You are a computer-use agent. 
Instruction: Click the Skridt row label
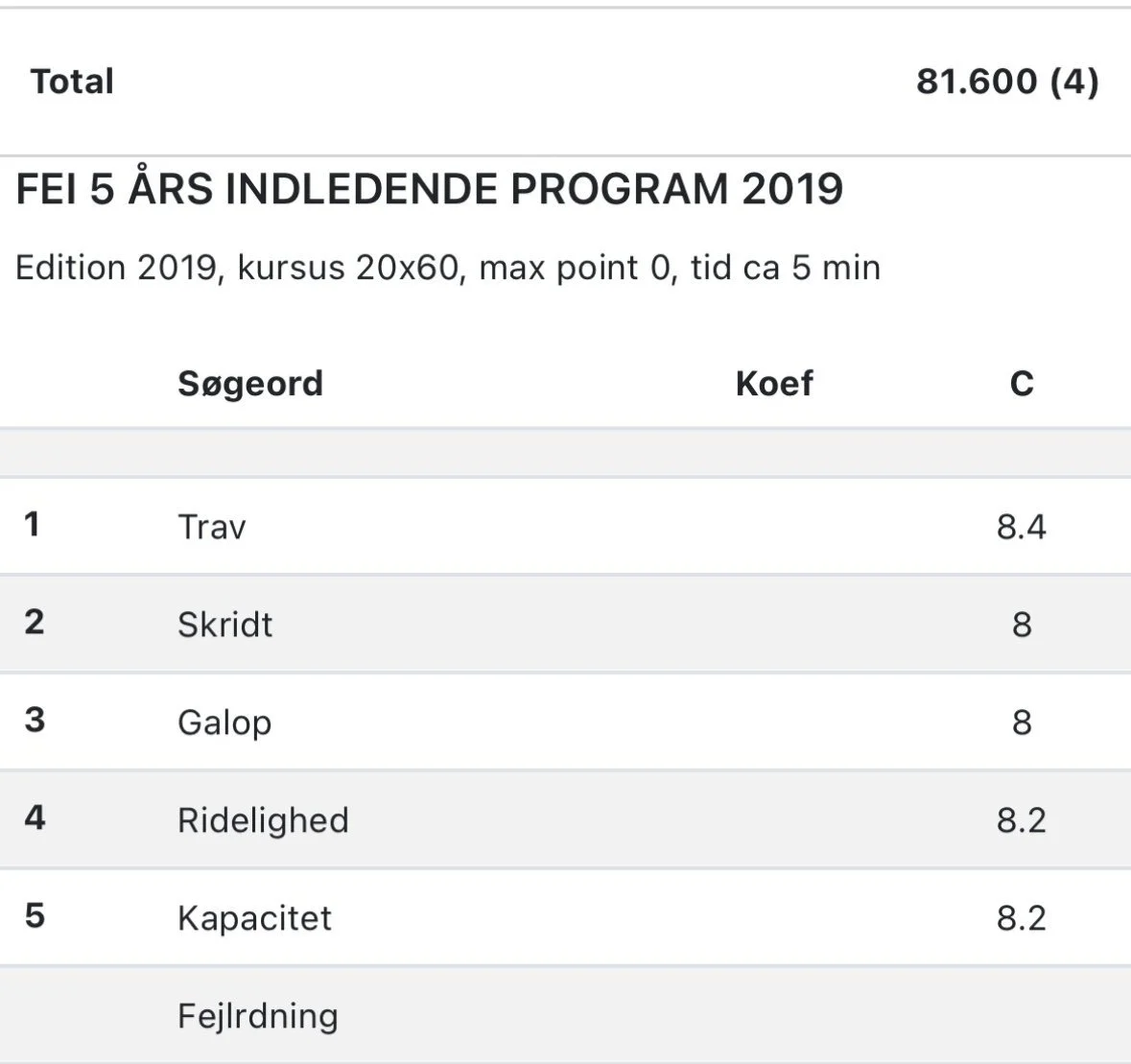pyautogui.click(x=225, y=625)
